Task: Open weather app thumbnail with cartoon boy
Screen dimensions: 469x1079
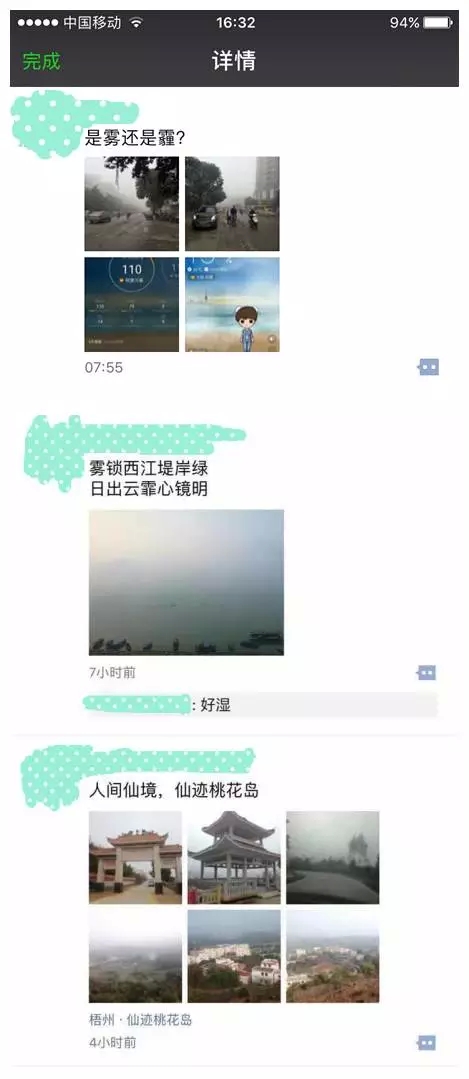Action: [x=232, y=304]
